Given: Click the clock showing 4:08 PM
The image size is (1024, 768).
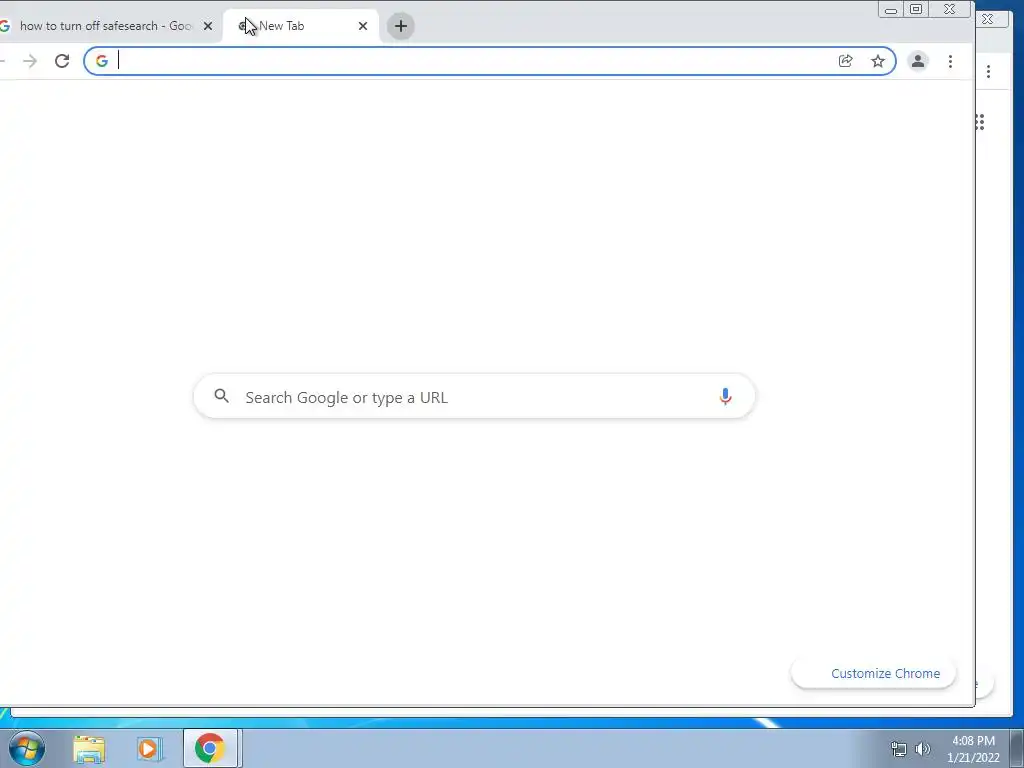Looking at the screenshot, I should (973, 749).
